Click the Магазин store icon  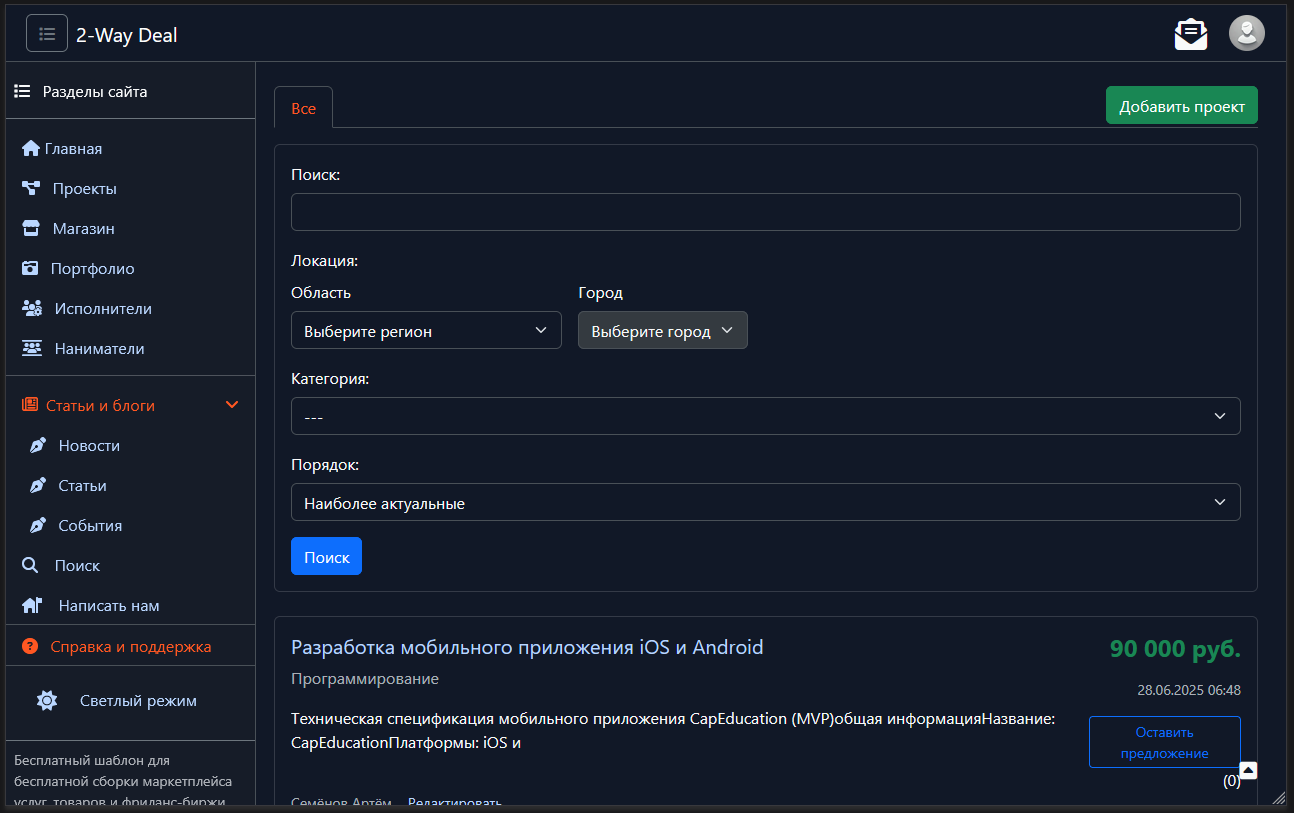(x=31, y=229)
